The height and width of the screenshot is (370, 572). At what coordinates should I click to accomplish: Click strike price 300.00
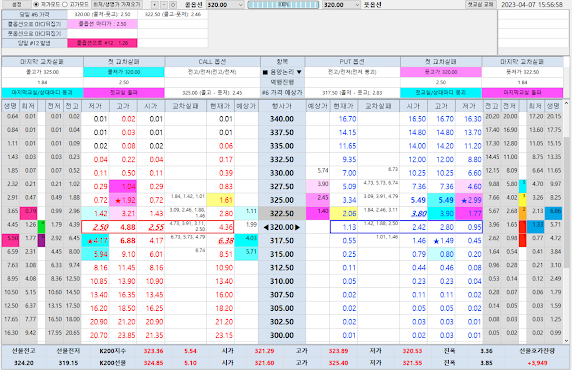pyautogui.click(x=282, y=335)
